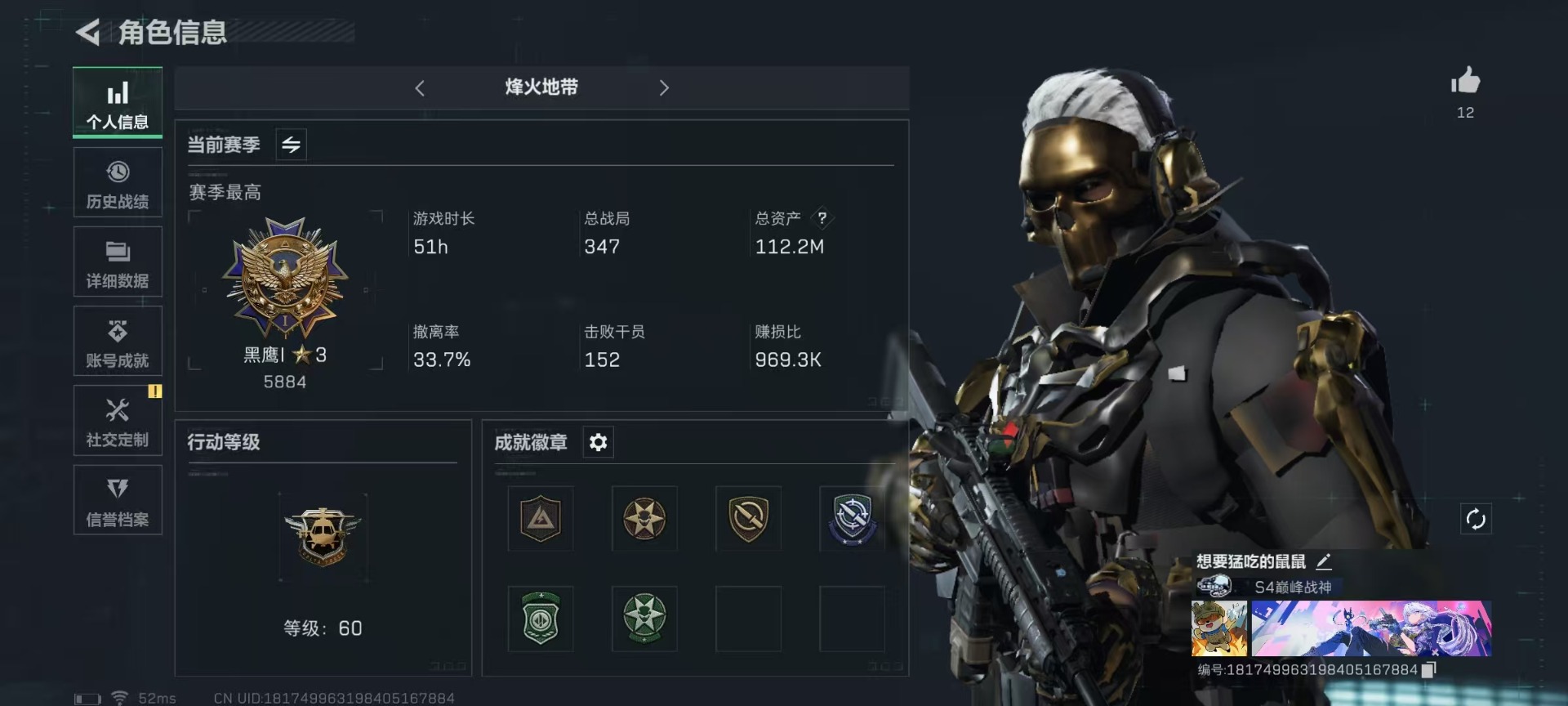The height and width of the screenshot is (706, 1568).
Task: Open the 详细数据 tab
Action: click(x=118, y=261)
